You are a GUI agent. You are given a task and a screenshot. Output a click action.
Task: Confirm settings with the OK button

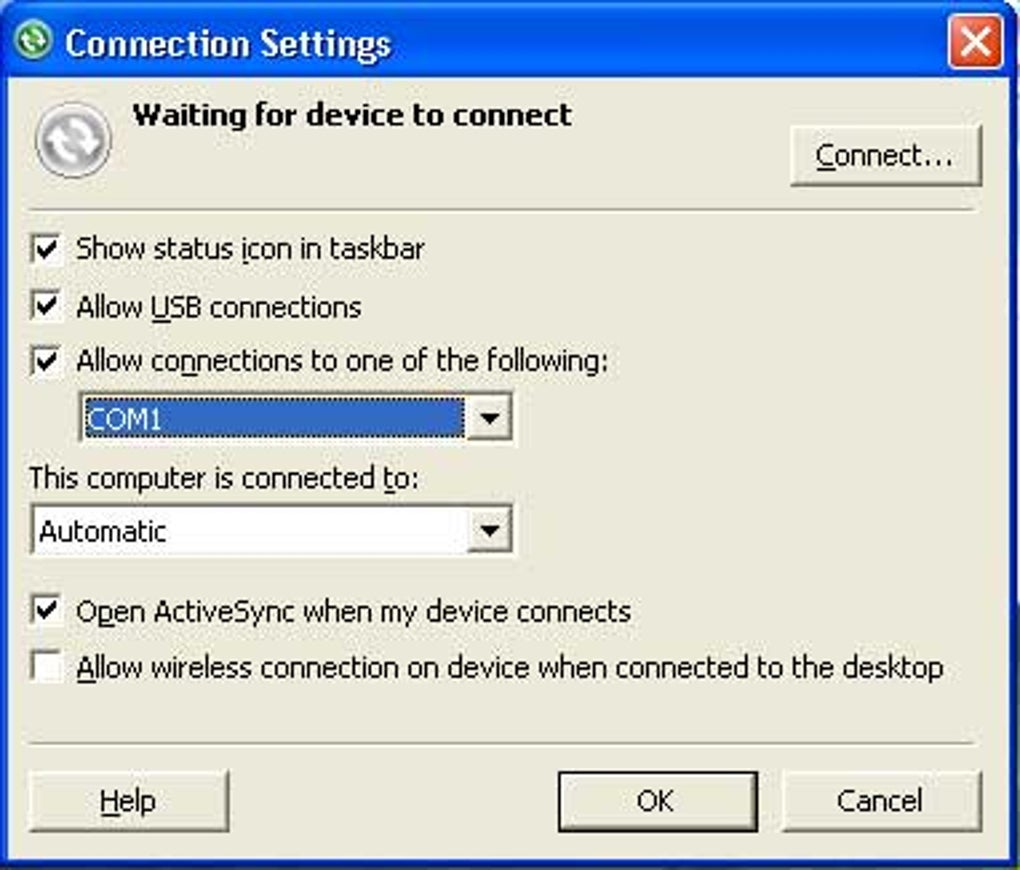[x=656, y=801]
